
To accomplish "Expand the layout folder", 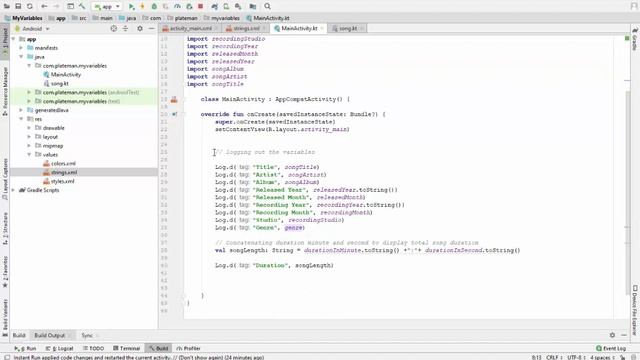I will point(29,137).
